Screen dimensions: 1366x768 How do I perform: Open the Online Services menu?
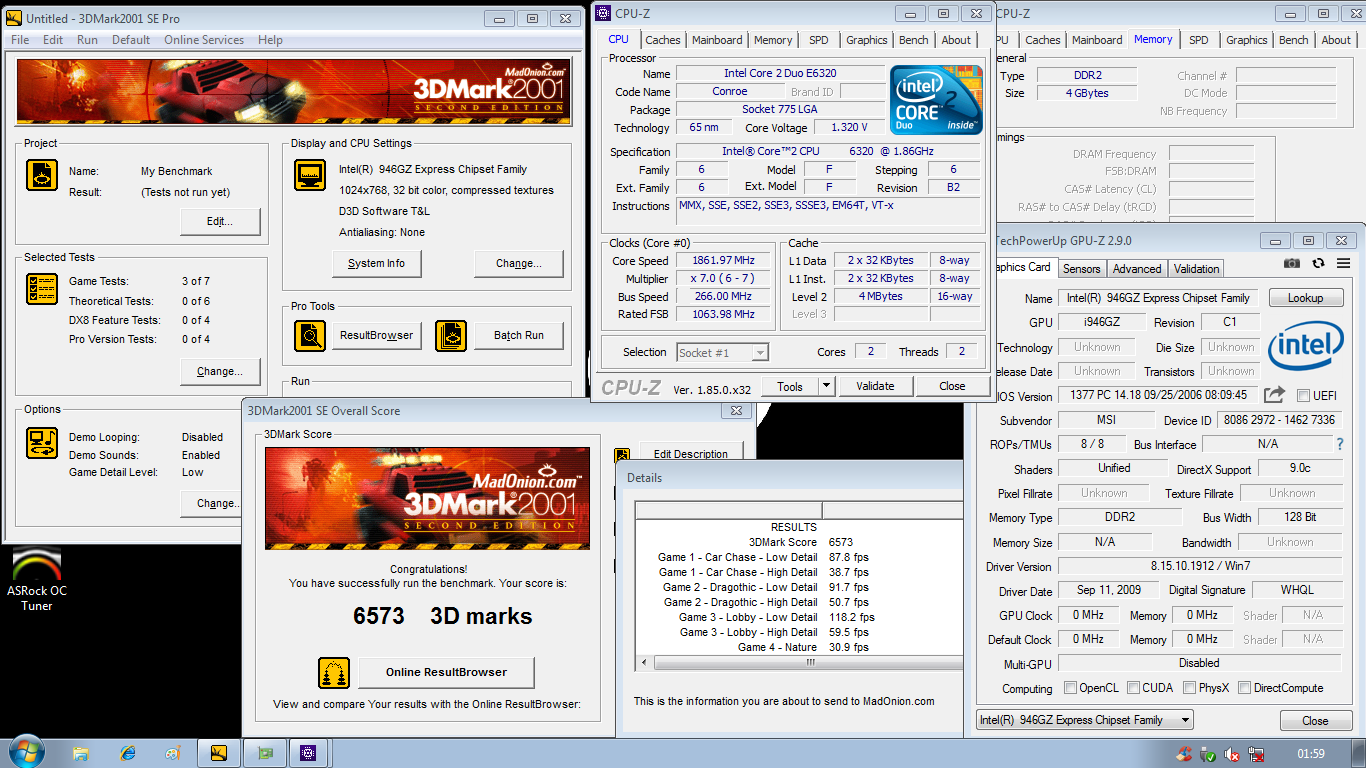pyautogui.click(x=204, y=40)
